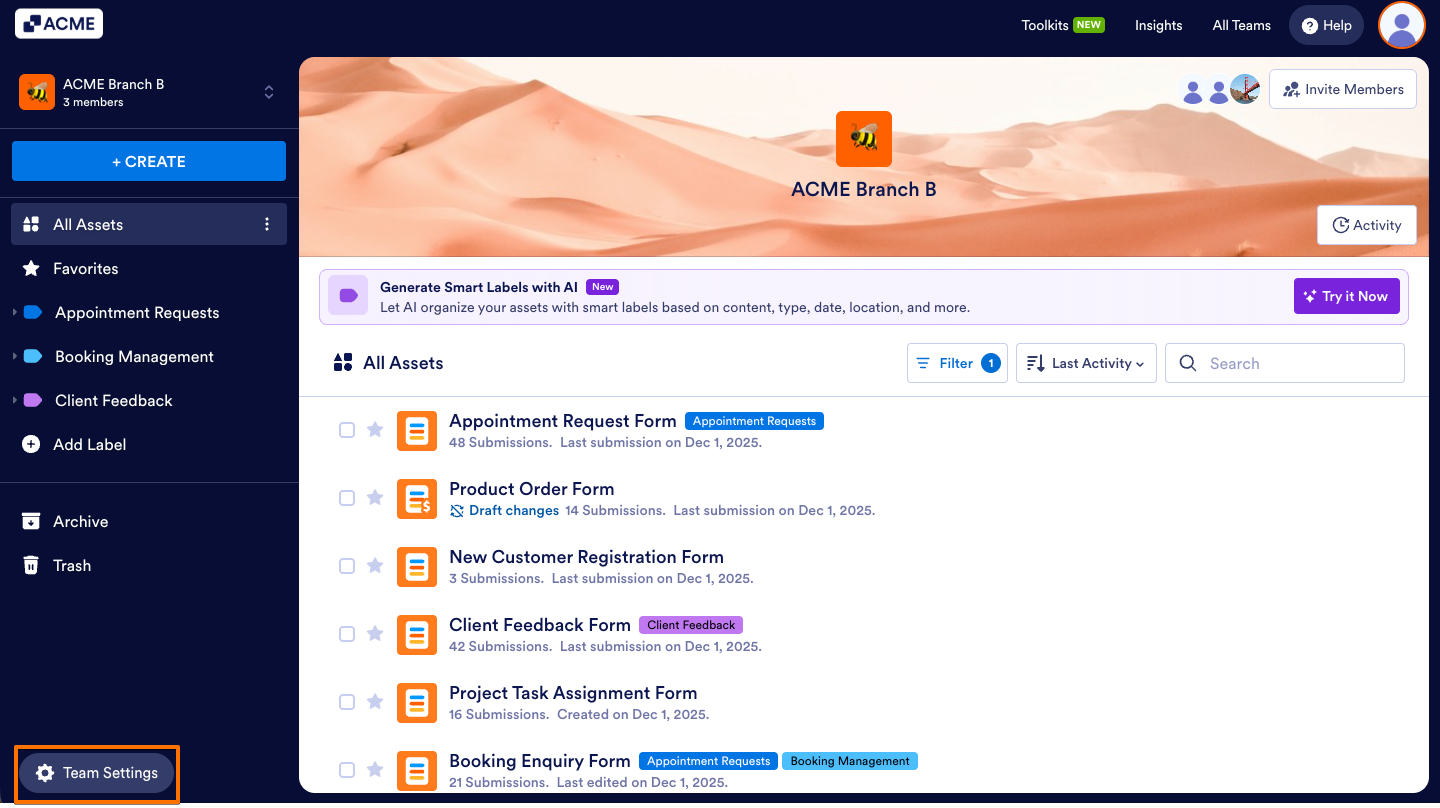Viewport: 1440px width, 808px height.
Task: Open the ACME Branch B team switcher
Action: [x=149, y=92]
